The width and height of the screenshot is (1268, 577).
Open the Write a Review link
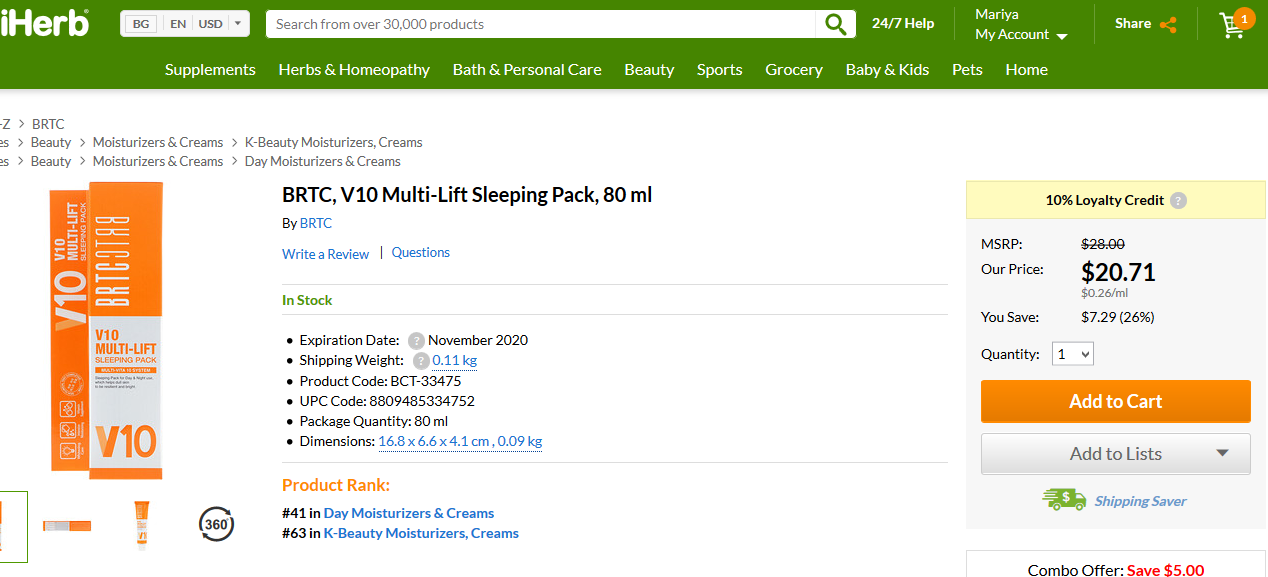(325, 254)
